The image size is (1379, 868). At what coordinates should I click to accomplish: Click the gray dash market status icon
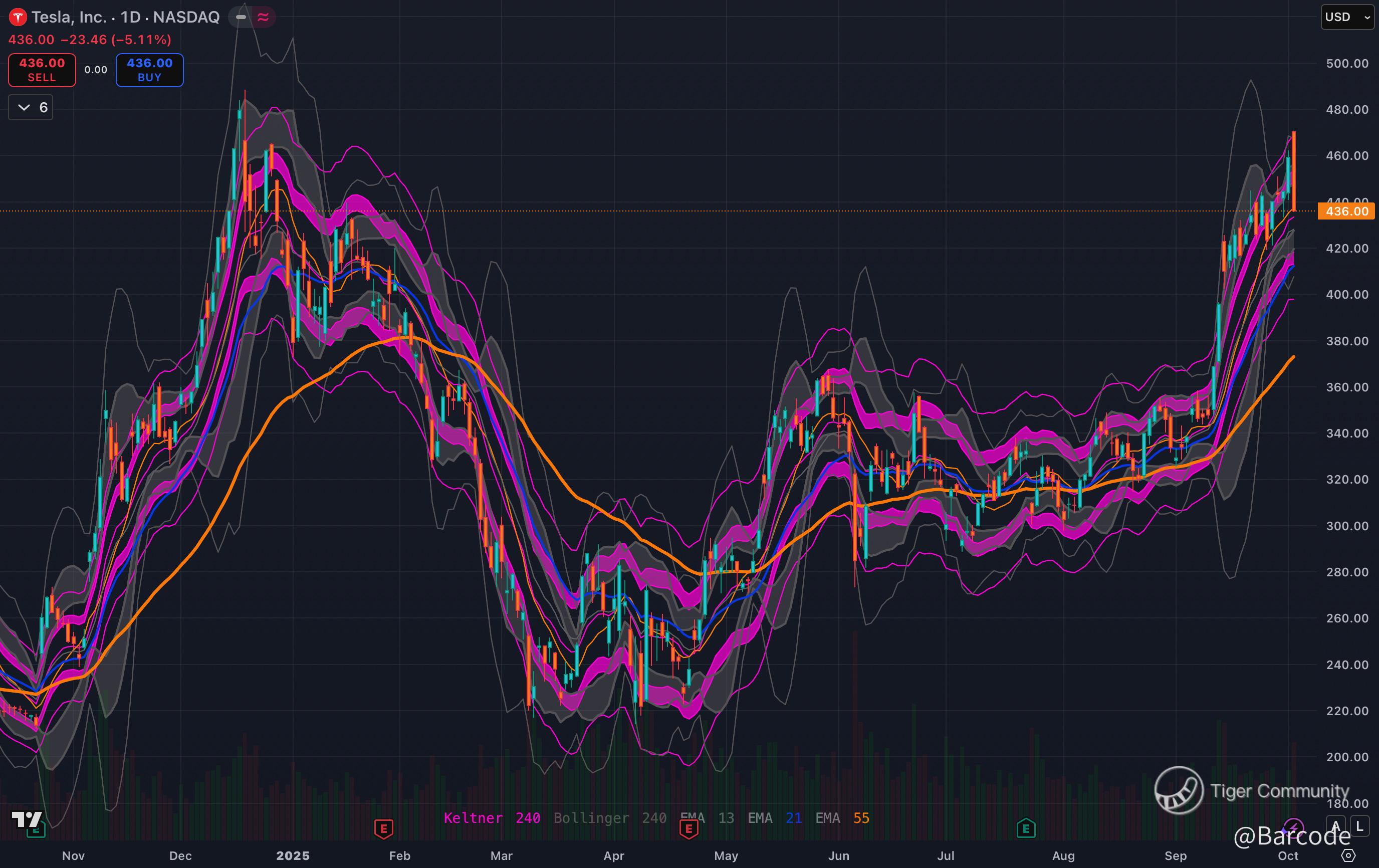(x=241, y=17)
